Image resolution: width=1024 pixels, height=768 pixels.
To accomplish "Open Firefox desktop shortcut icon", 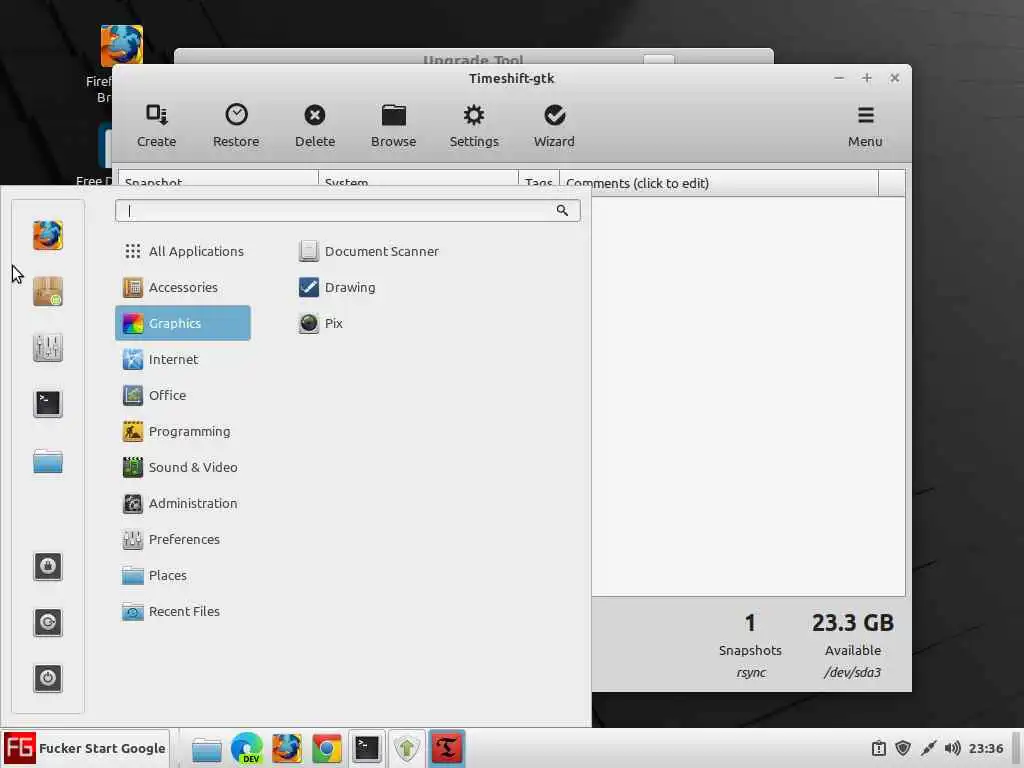I will (x=121, y=46).
